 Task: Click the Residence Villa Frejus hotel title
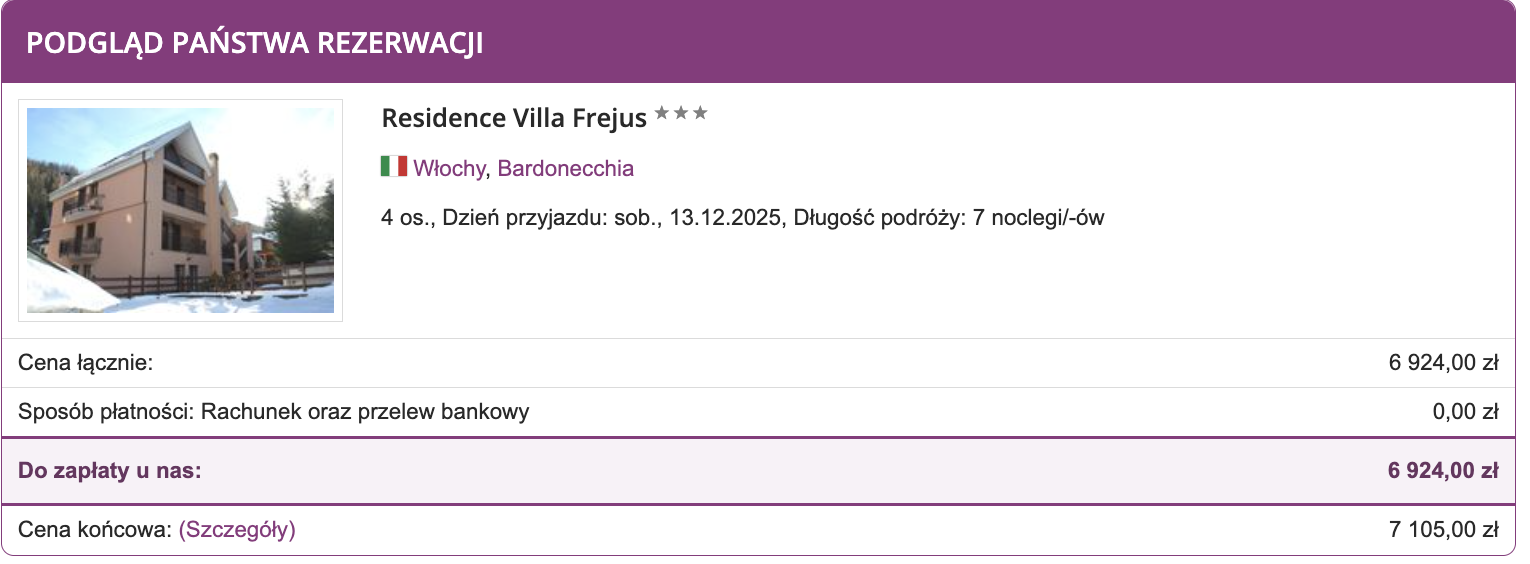(514, 118)
